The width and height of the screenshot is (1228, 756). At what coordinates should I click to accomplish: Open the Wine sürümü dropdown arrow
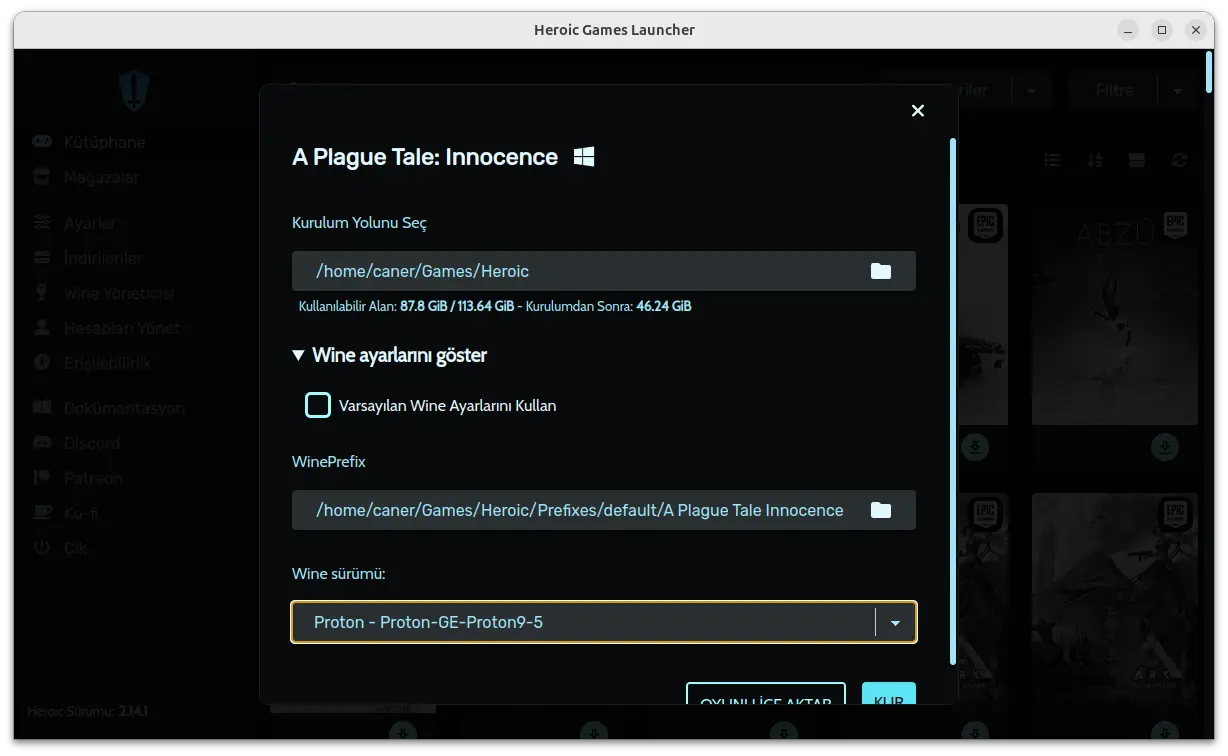[x=895, y=622]
